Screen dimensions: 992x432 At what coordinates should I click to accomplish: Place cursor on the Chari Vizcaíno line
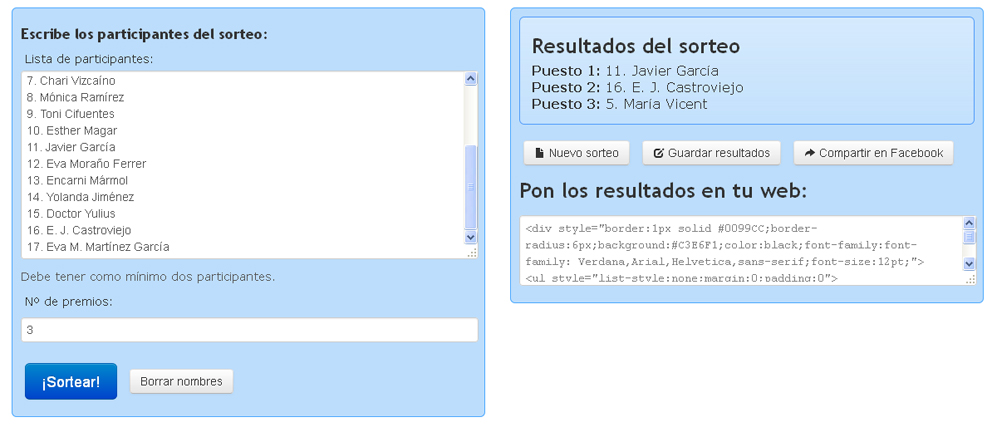[71, 80]
